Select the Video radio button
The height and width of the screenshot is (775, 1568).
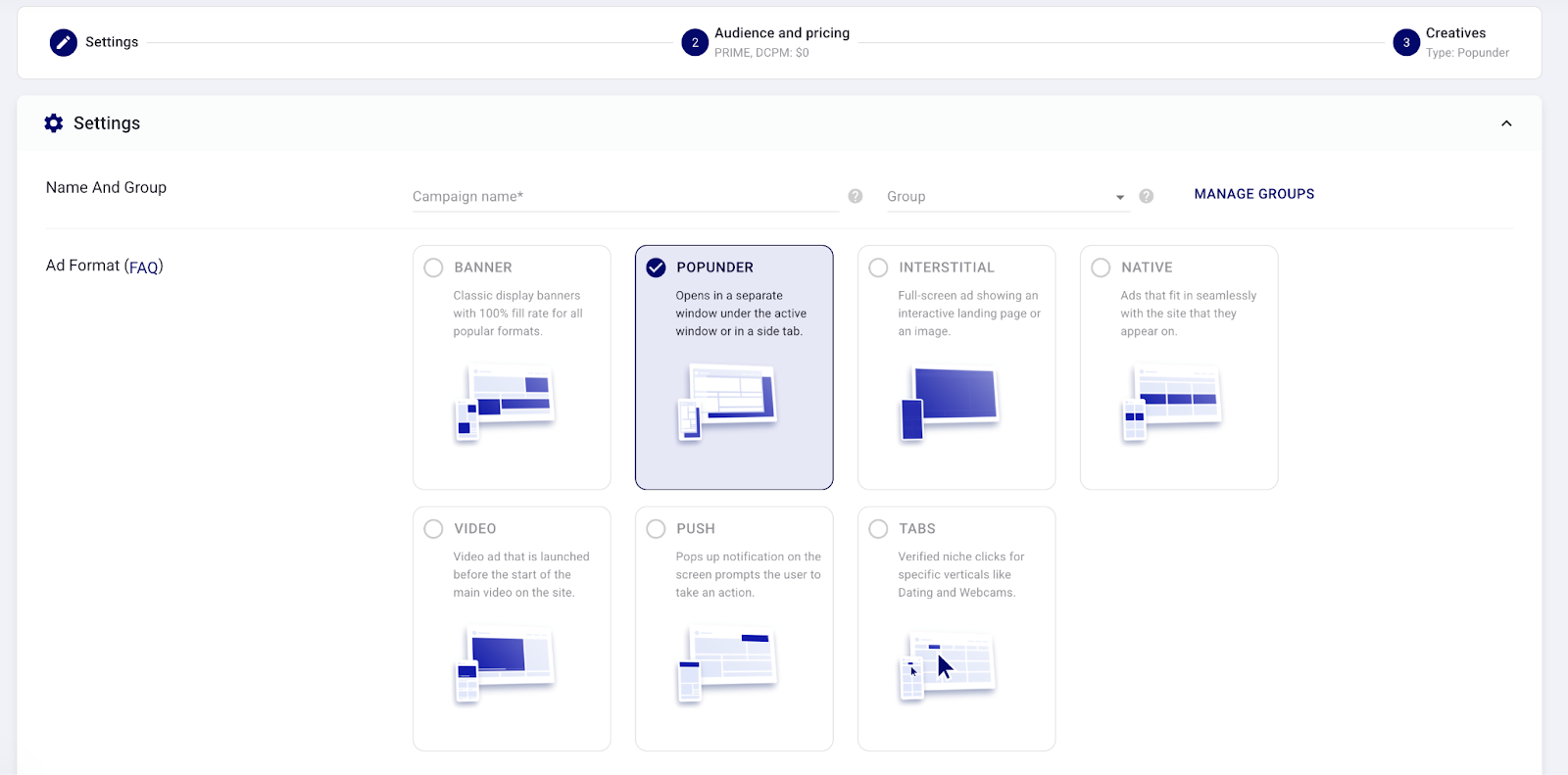433,529
